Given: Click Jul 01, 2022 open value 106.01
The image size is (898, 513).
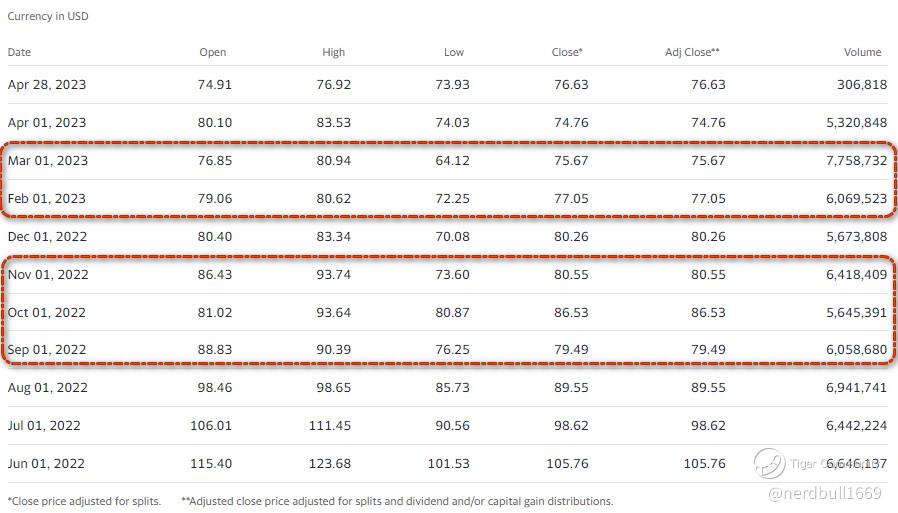Looking at the screenshot, I should (210, 426).
